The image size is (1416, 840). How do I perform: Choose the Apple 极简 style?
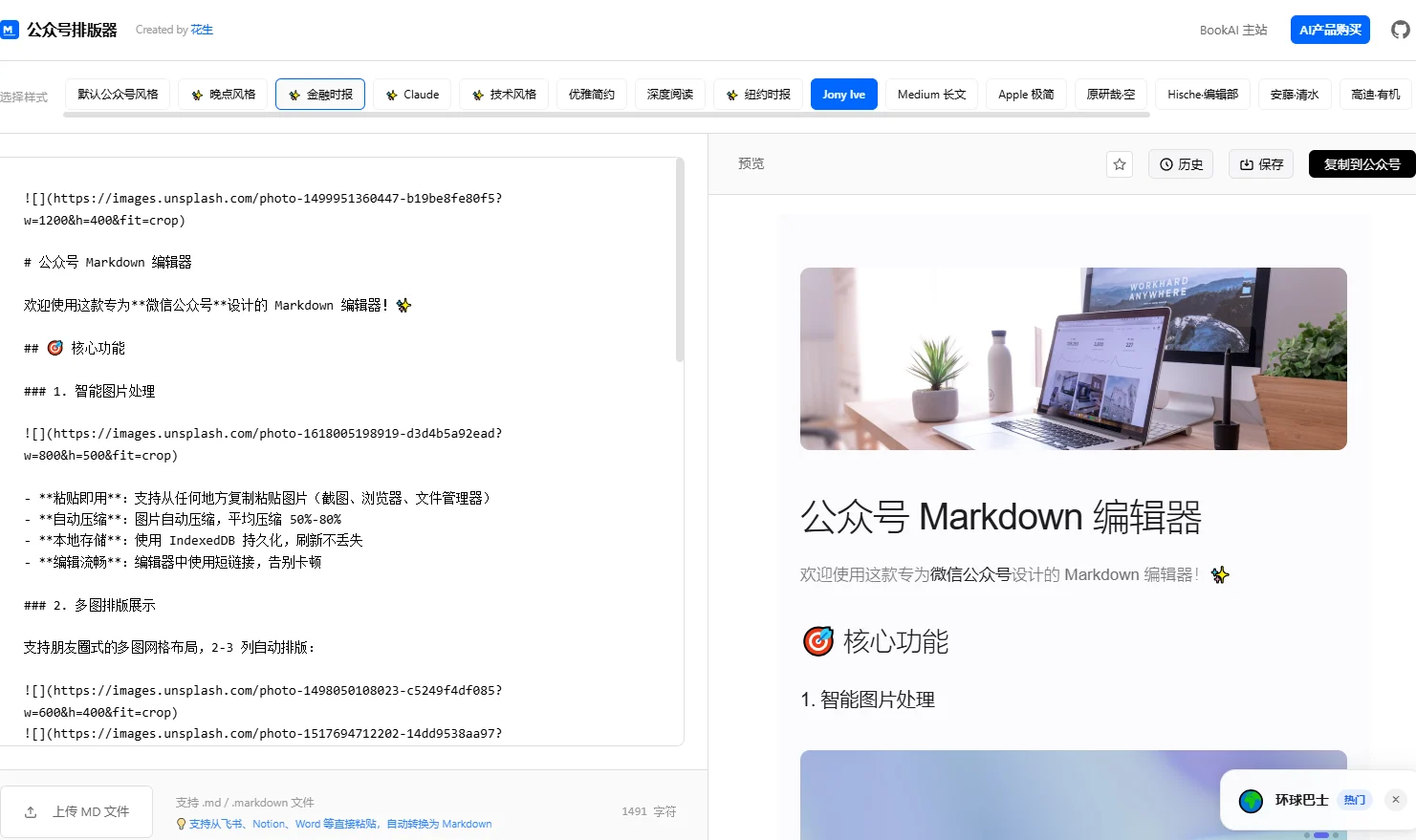pos(1026,95)
